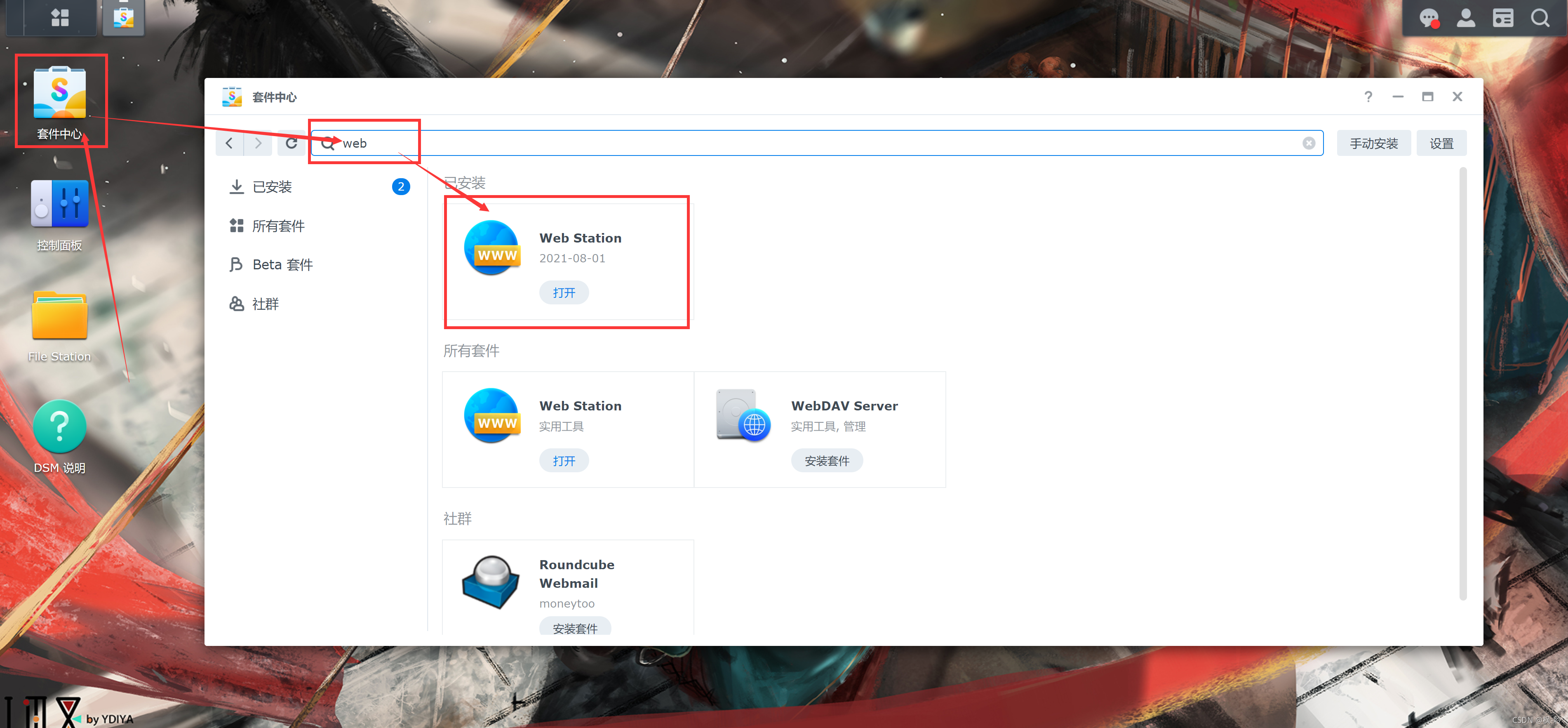Viewport: 1568px width, 728px height.
Task: Launch File Station from the desktop
Action: pyautogui.click(x=60, y=327)
